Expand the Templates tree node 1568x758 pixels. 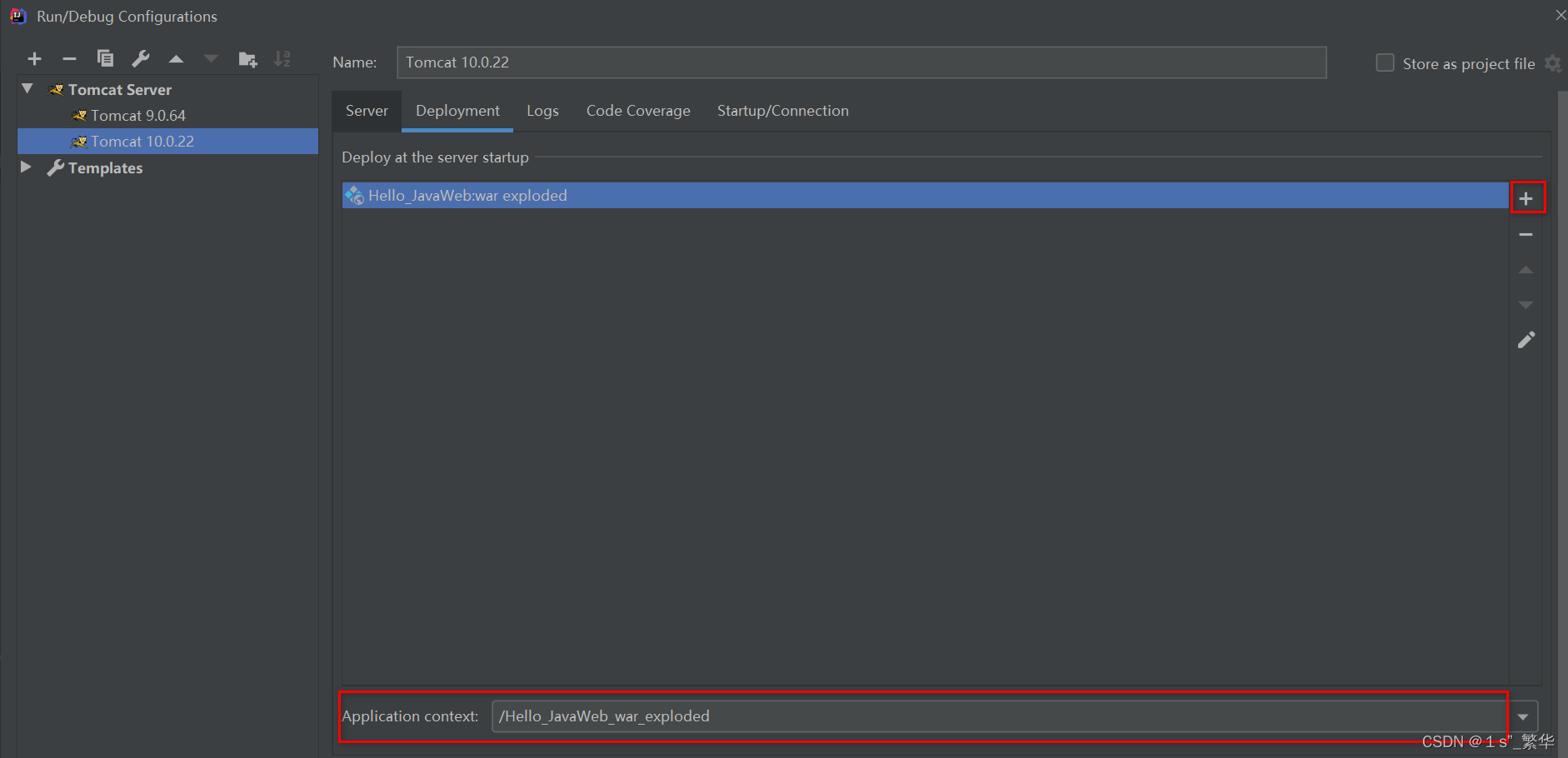point(26,167)
